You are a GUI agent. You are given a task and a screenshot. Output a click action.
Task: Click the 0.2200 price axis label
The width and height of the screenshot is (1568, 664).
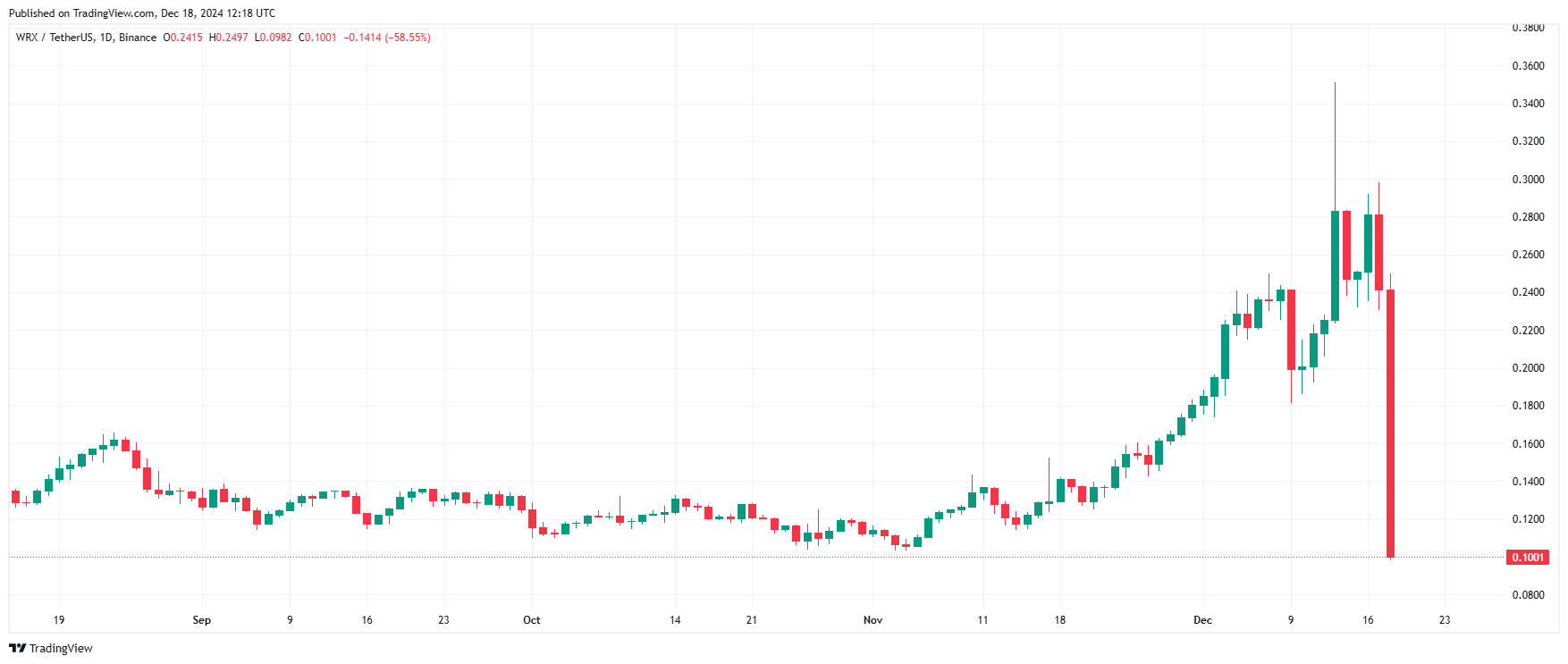[1528, 331]
